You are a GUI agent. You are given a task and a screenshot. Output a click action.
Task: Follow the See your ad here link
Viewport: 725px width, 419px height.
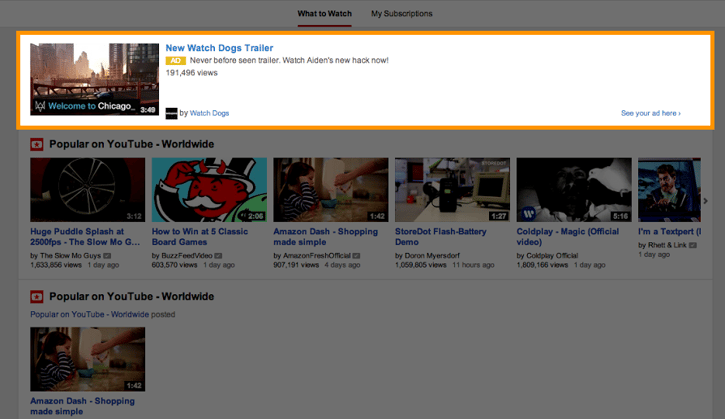tap(651, 113)
